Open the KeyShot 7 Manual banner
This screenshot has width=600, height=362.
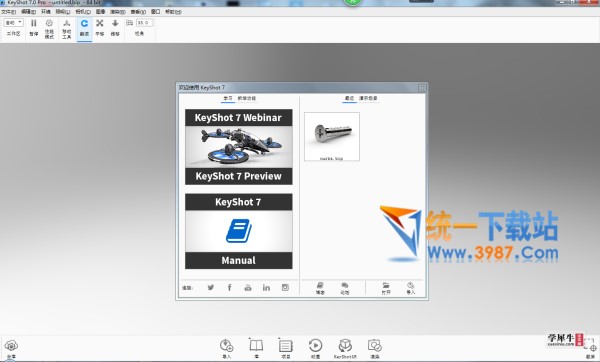239,231
